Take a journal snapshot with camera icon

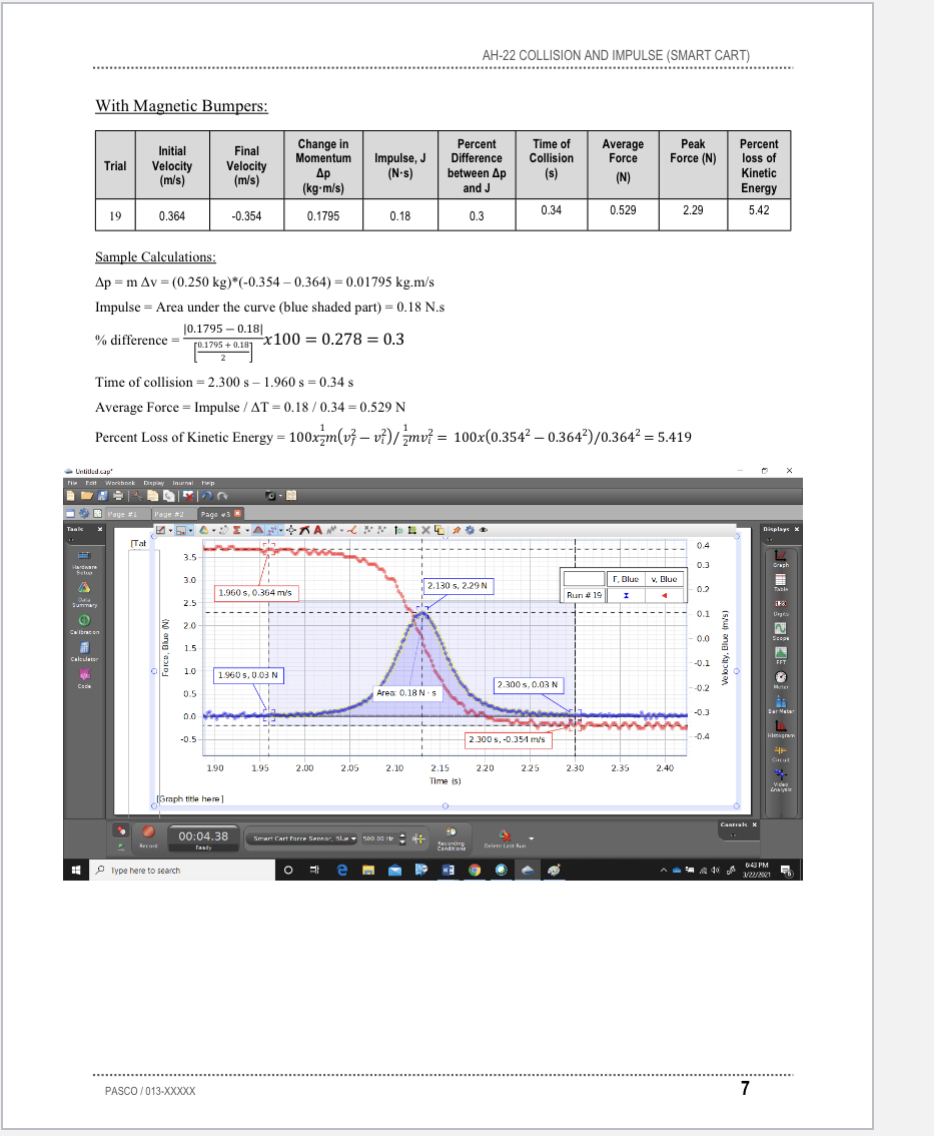[270, 496]
